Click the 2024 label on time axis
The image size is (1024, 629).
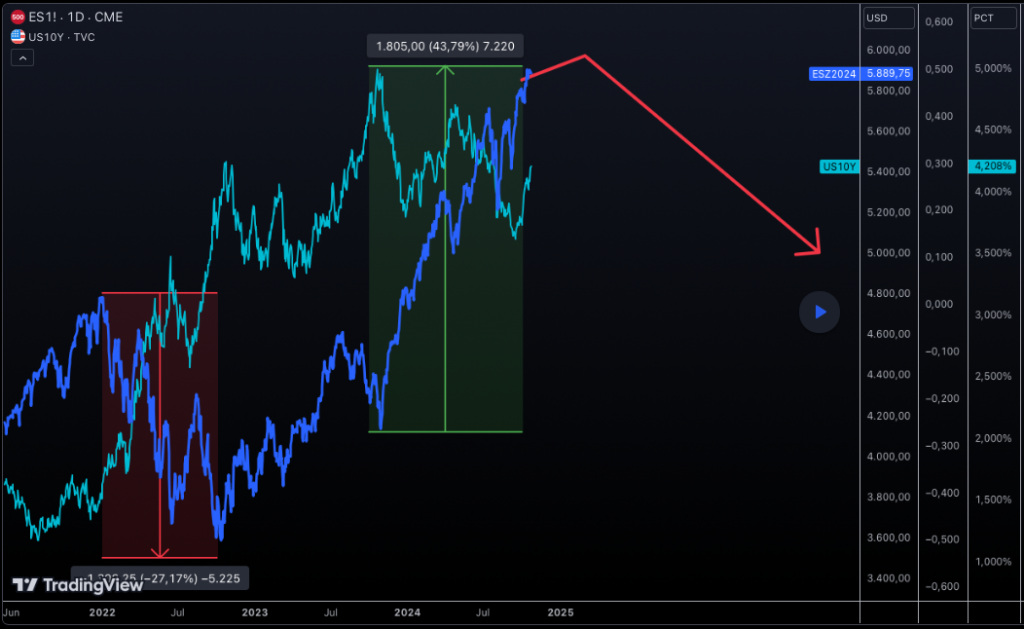(x=406, y=612)
